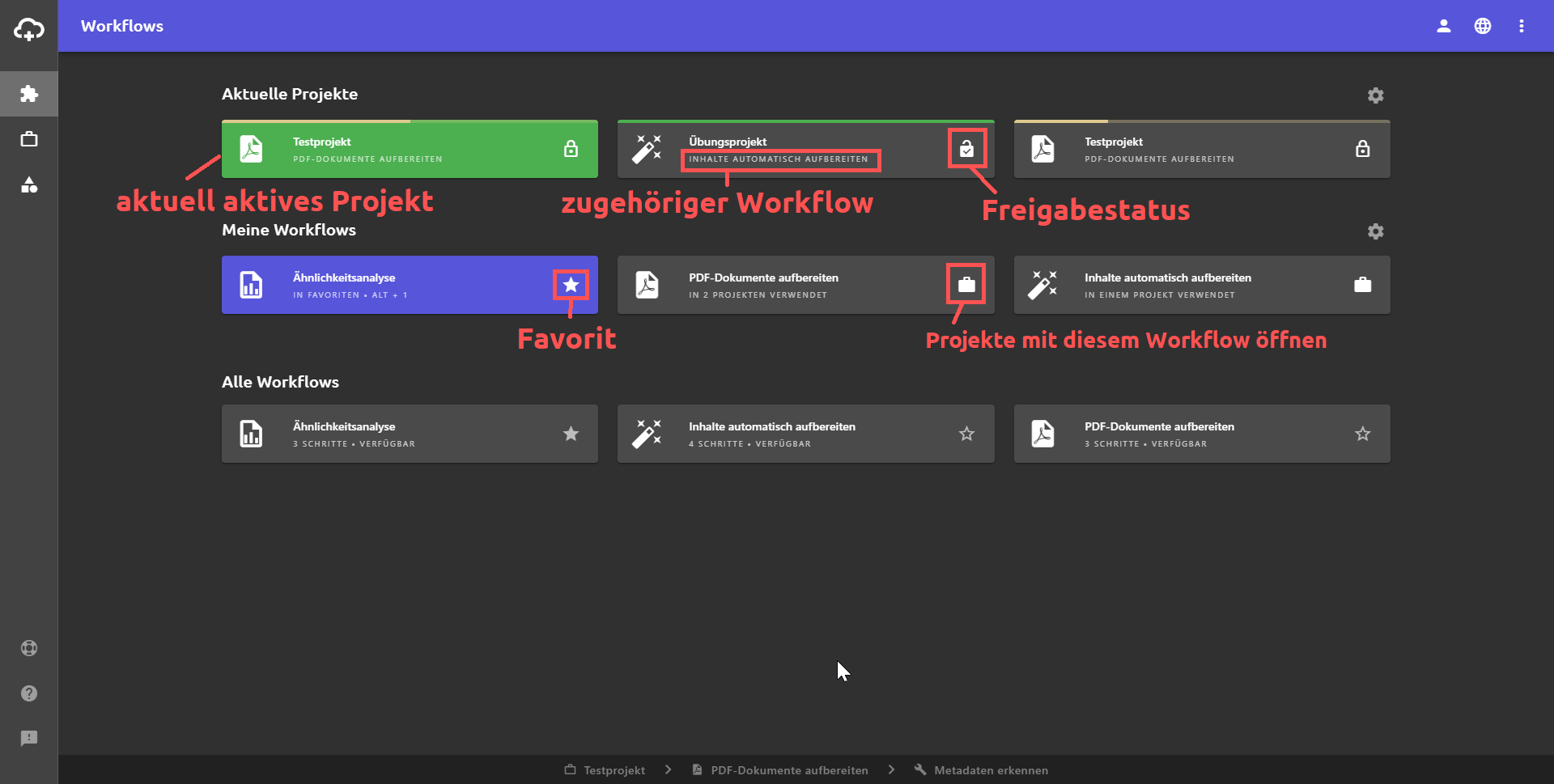
Task: Click chevron before Metadaten erkennen in breadcrumb
Action: tap(891, 769)
